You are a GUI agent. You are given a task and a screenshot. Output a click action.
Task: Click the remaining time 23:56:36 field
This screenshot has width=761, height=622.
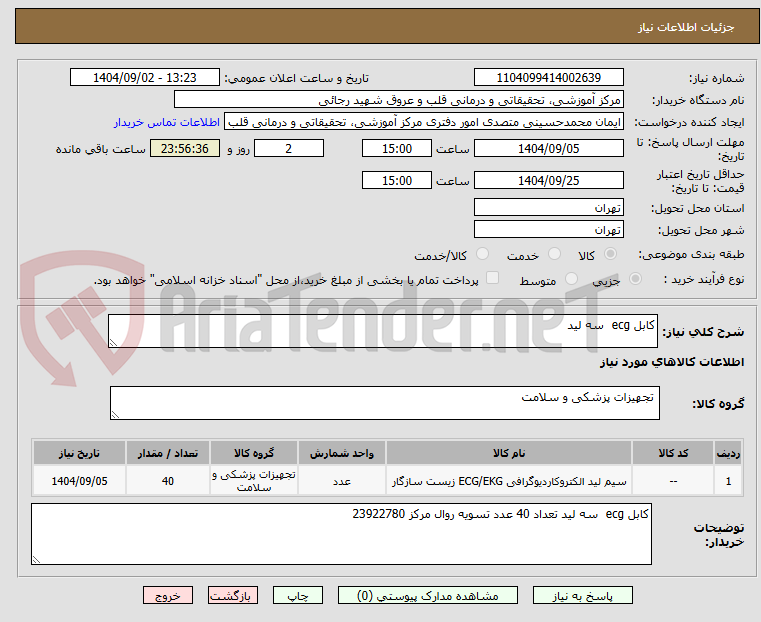pyautogui.click(x=185, y=148)
